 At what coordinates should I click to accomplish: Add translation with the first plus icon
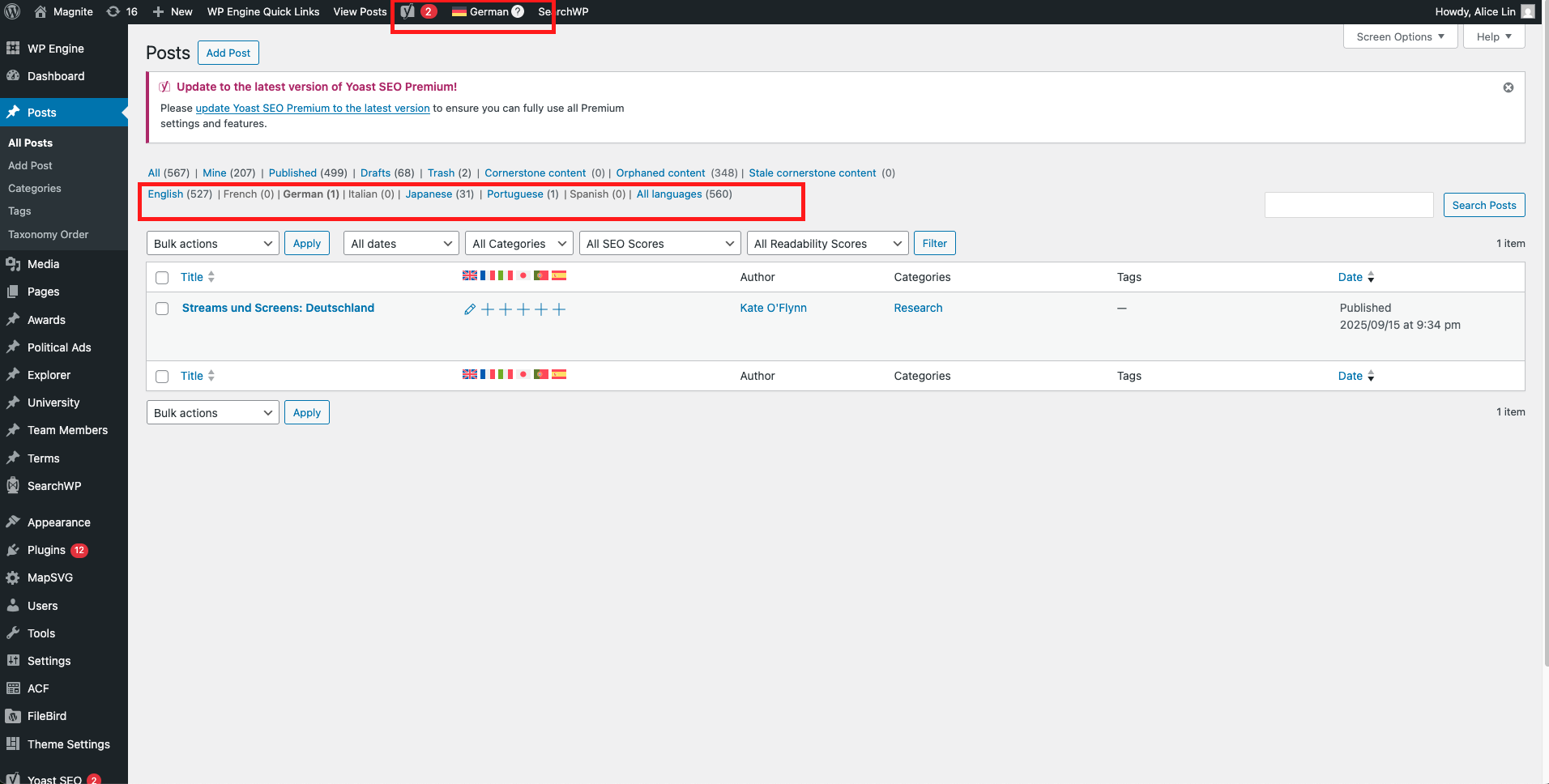(488, 309)
